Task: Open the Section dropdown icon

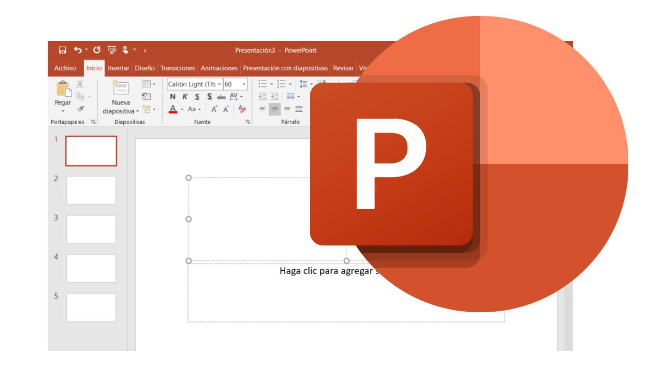Action: [x=148, y=109]
